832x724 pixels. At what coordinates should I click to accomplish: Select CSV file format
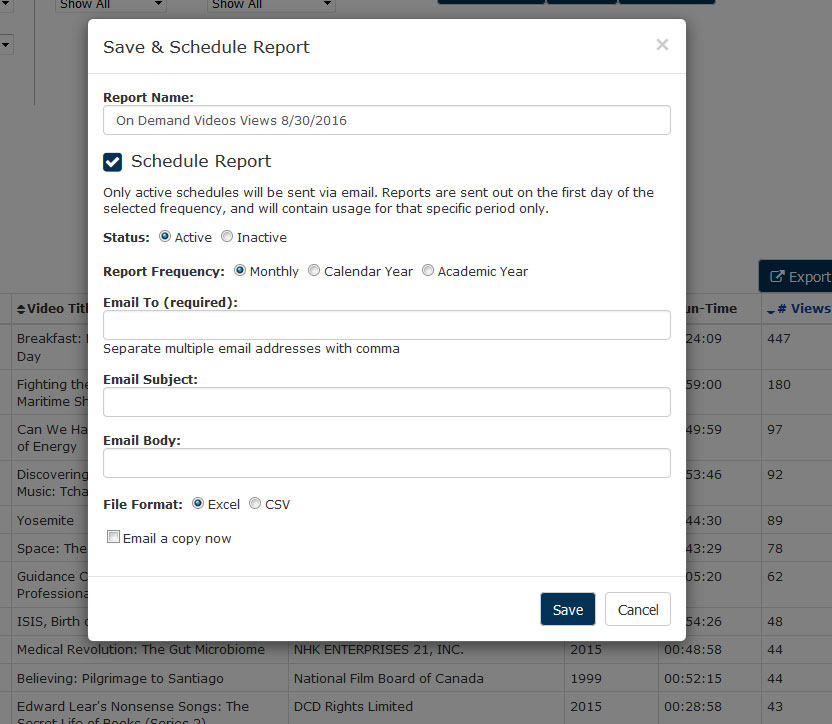pyautogui.click(x=255, y=503)
